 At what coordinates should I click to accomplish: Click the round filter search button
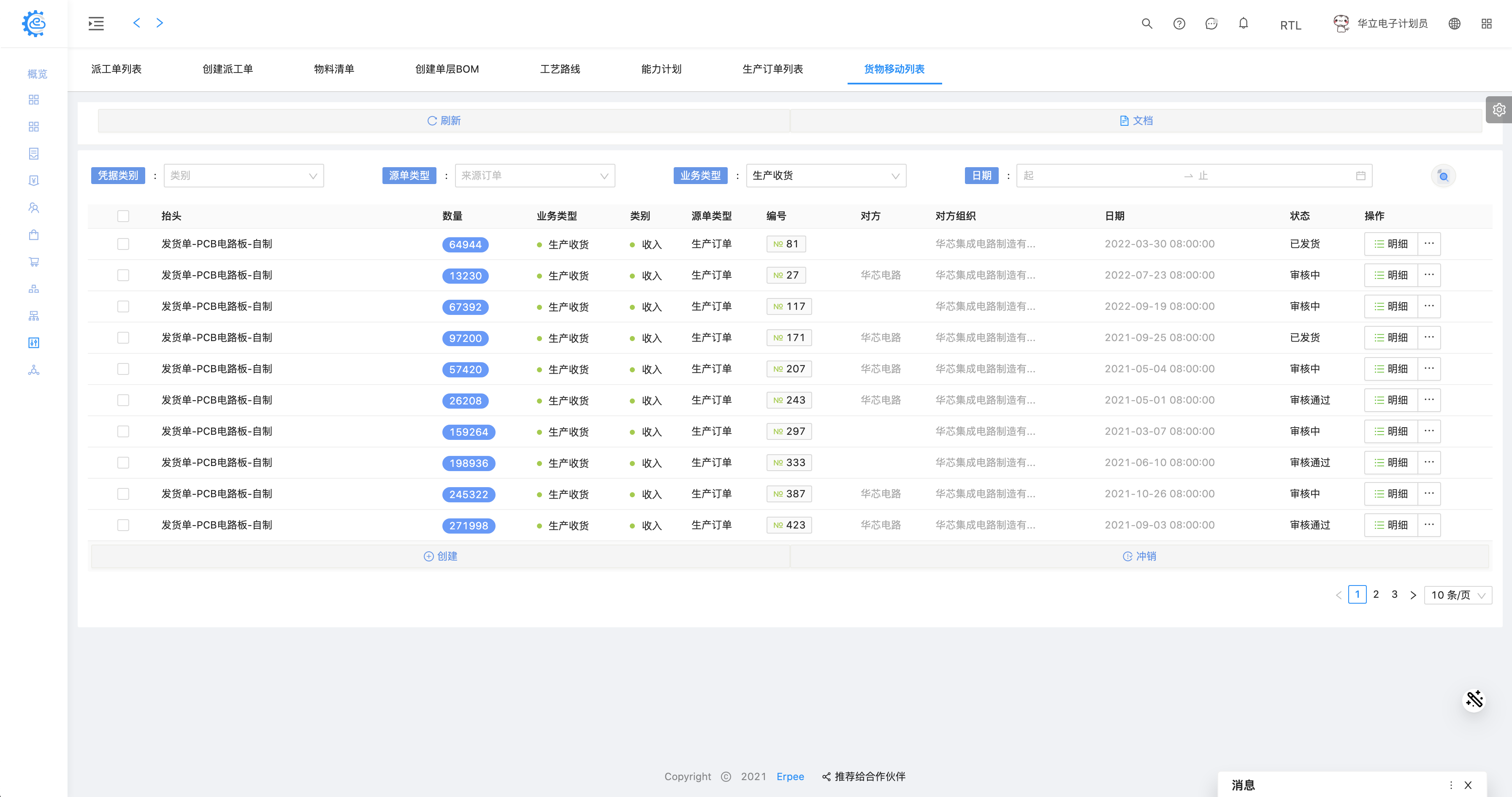coord(1443,176)
